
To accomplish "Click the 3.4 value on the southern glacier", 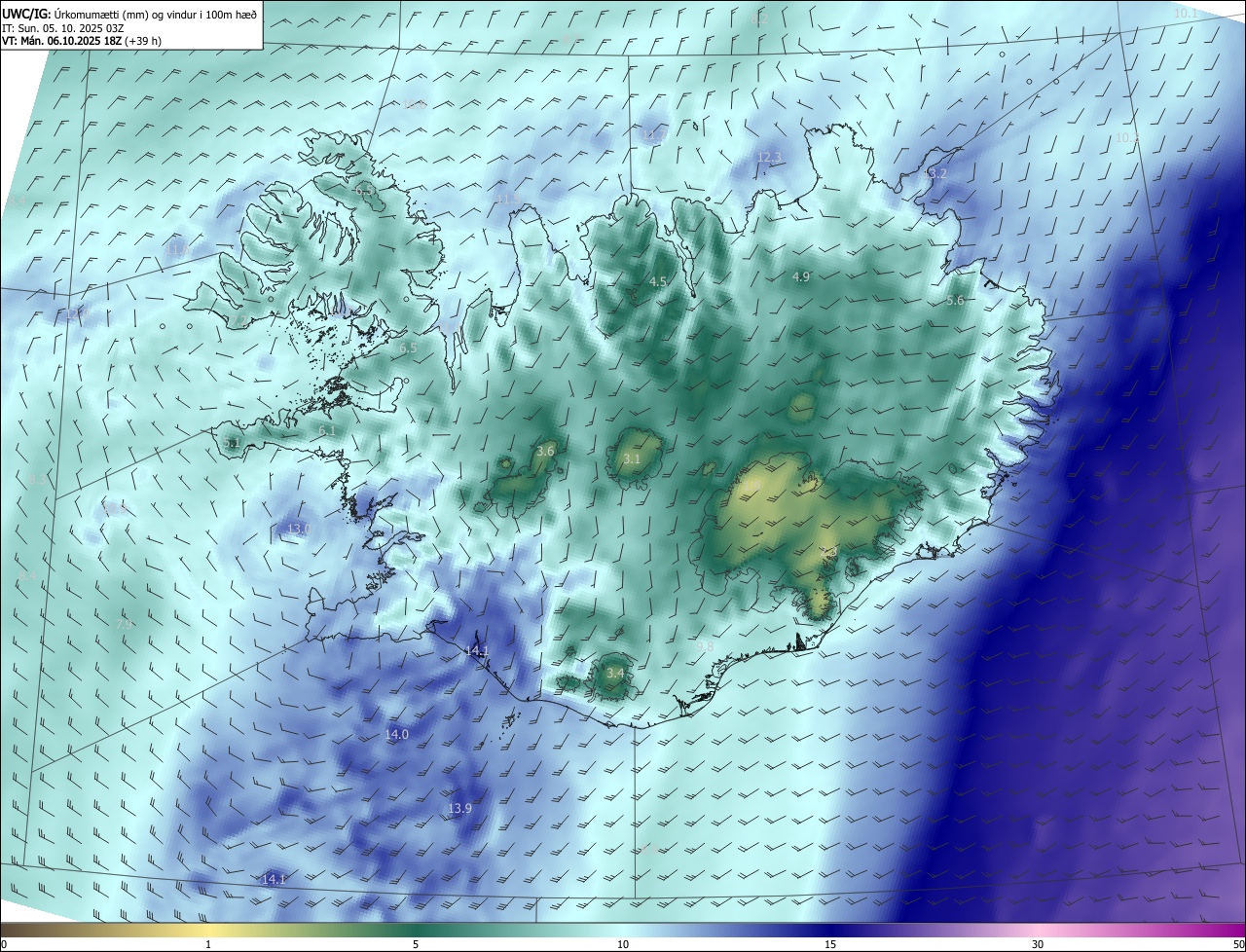I will click(x=615, y=673).
